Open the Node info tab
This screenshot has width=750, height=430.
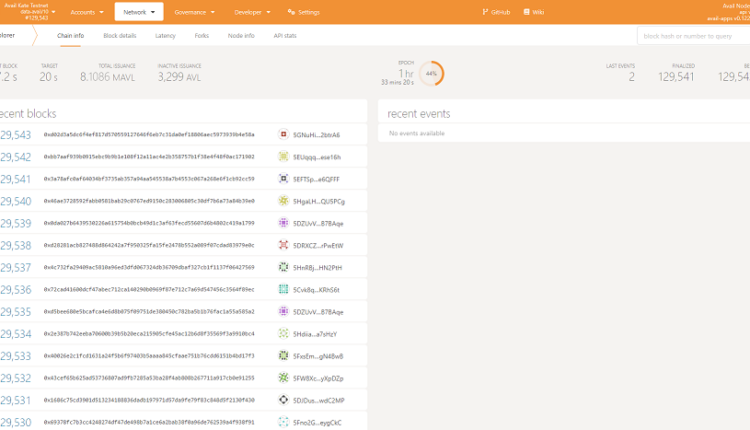241,35
